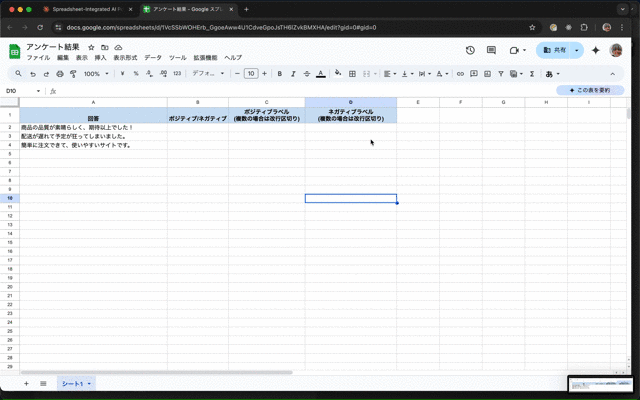This screenshot has width=640, height=400.
Task: Open zoom level 100% dropdown
Action: [96, 74]
